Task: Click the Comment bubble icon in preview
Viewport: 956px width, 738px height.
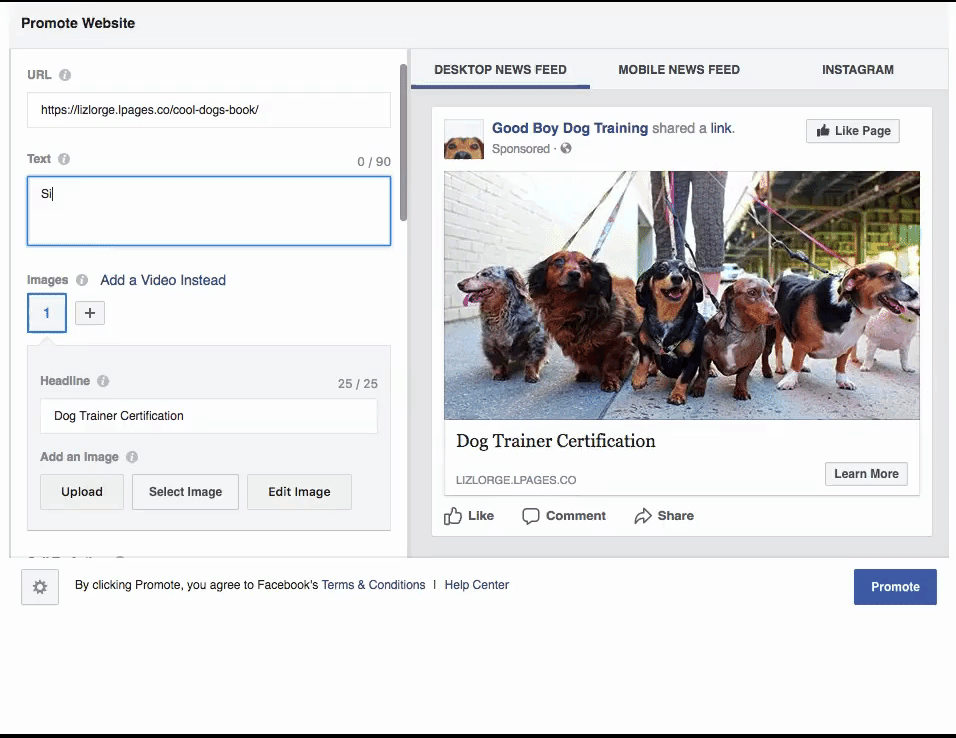Action: coord(530,516)
